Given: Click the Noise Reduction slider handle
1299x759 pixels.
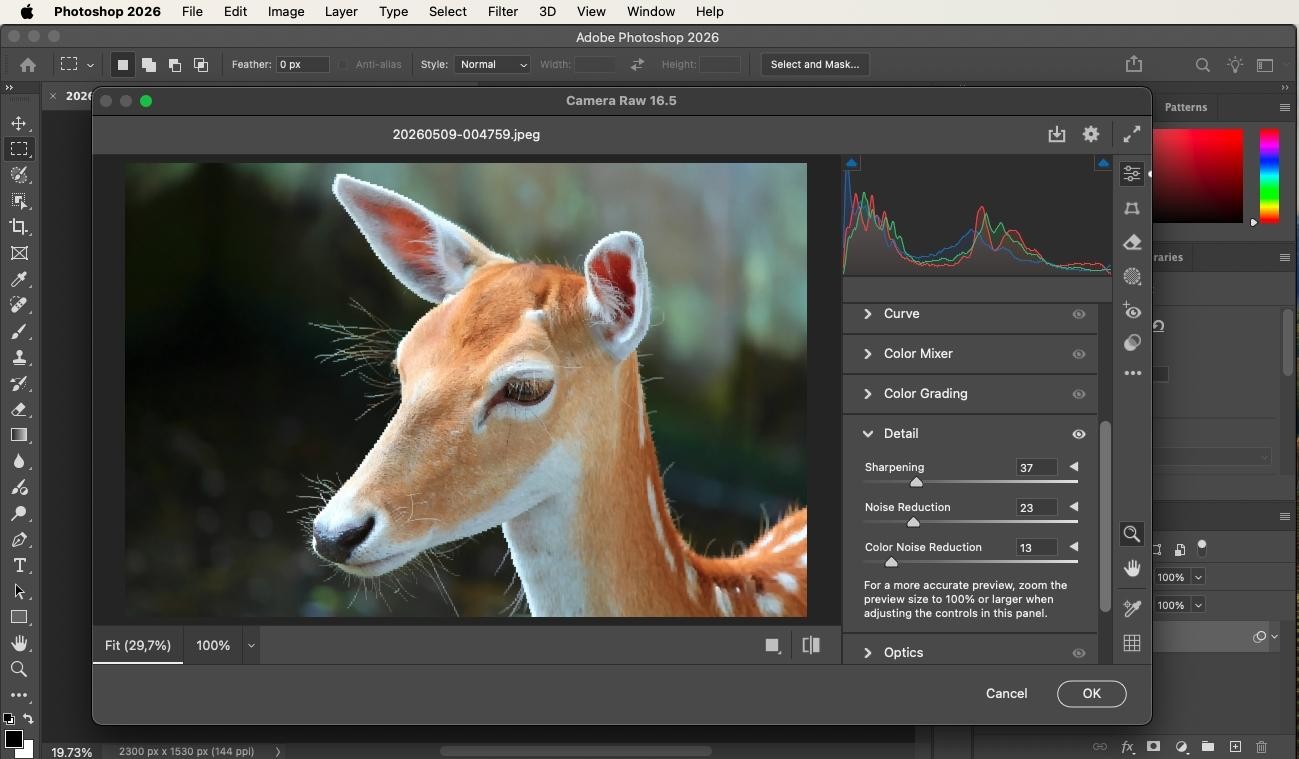Looking at the screenshot, I should click(x=913, y=522).
